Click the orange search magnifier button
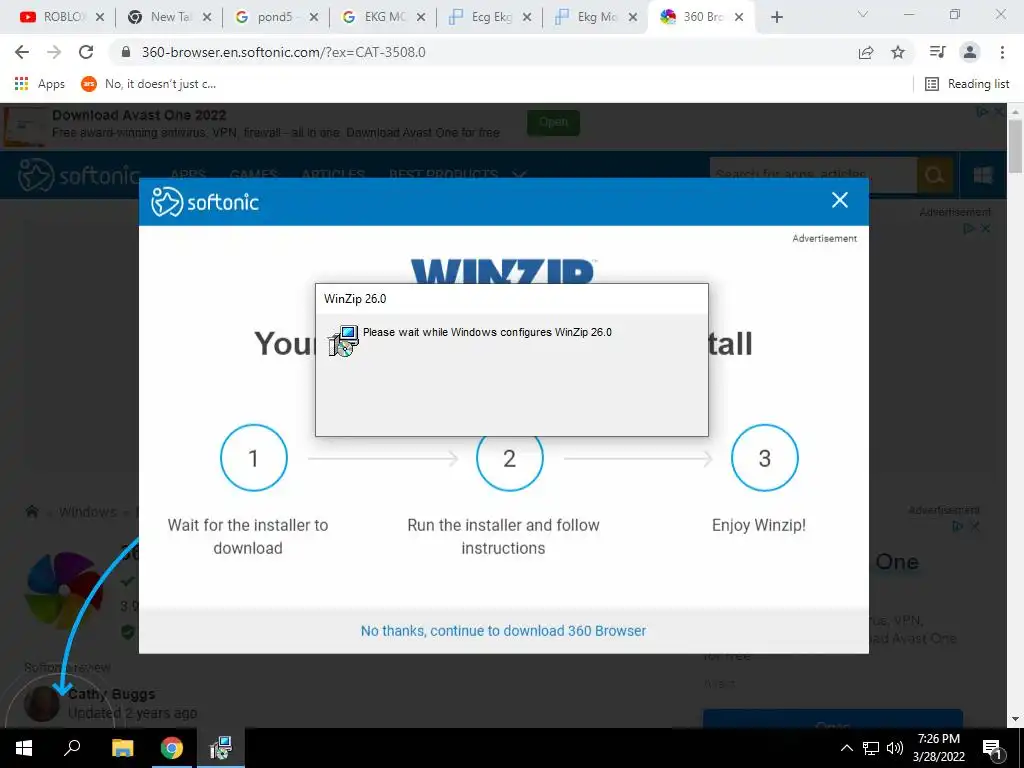The width and height of the screenshot is (1024, 768). [x=935, y=174]
